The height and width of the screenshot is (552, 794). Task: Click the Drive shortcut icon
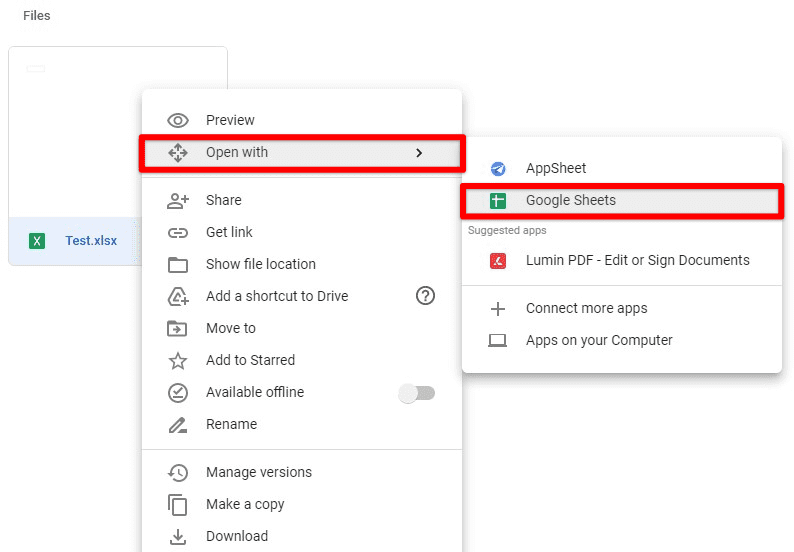pyautogui.click(x=178, y=296)
